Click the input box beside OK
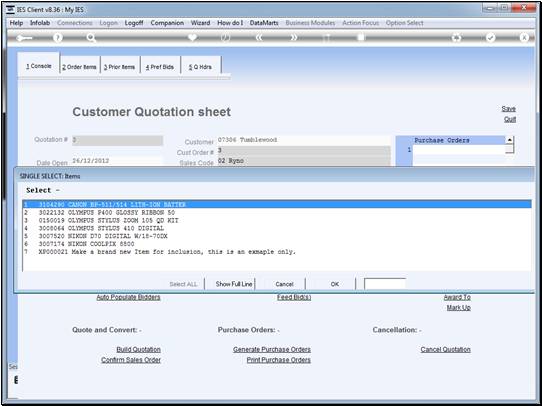Screen dimensions: 542x406 pyautogui.click(x=385, y=284)
